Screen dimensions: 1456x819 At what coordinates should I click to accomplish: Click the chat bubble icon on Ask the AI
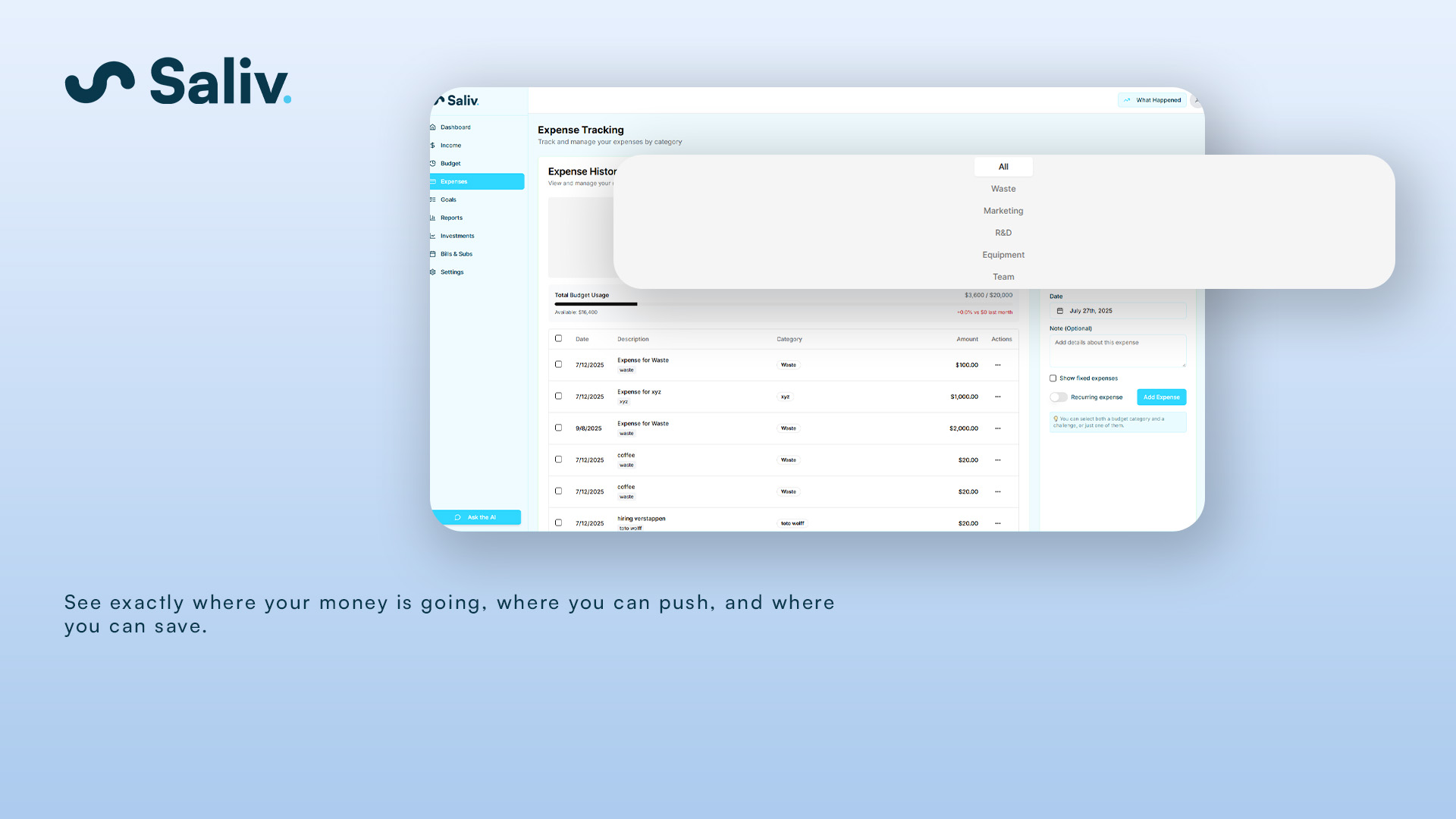[457, 518]
